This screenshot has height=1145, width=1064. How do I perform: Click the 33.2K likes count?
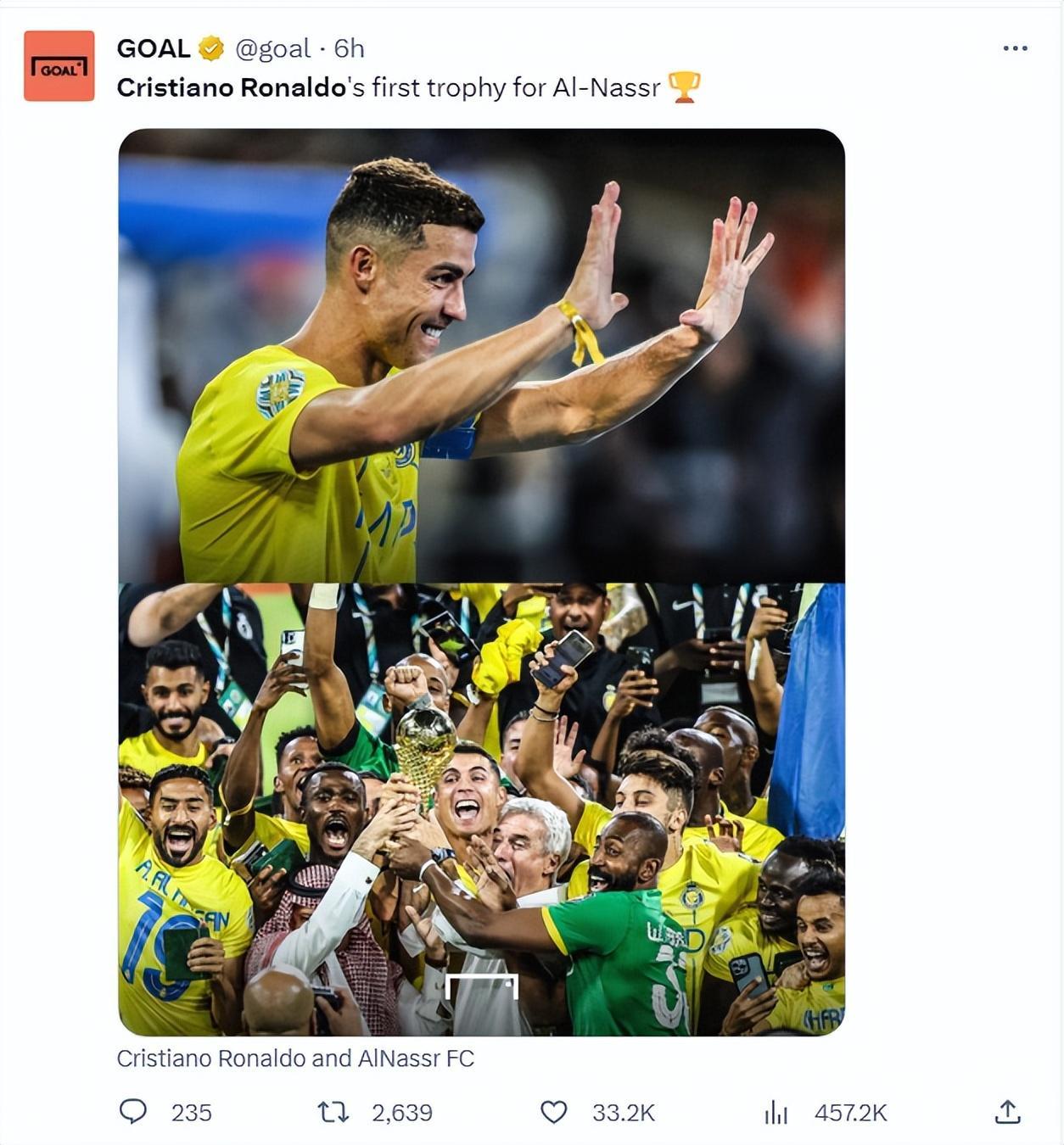click(x=624, y=1113)
